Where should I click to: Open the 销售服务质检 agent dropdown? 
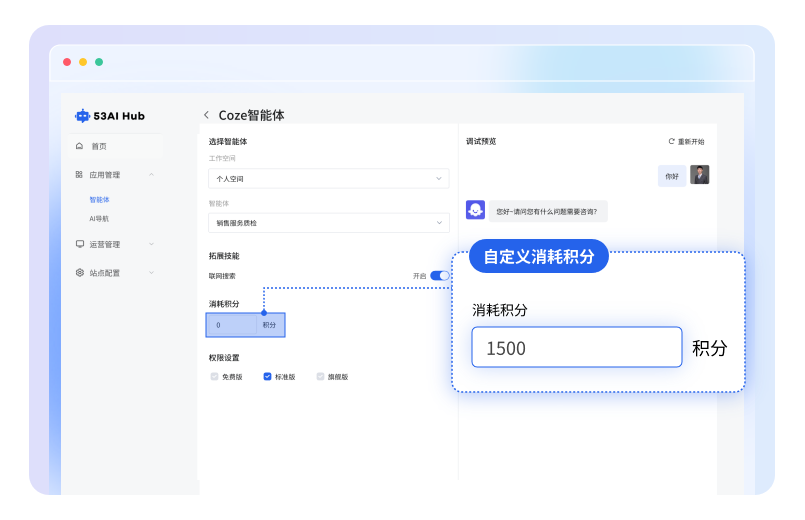point(329,223)
